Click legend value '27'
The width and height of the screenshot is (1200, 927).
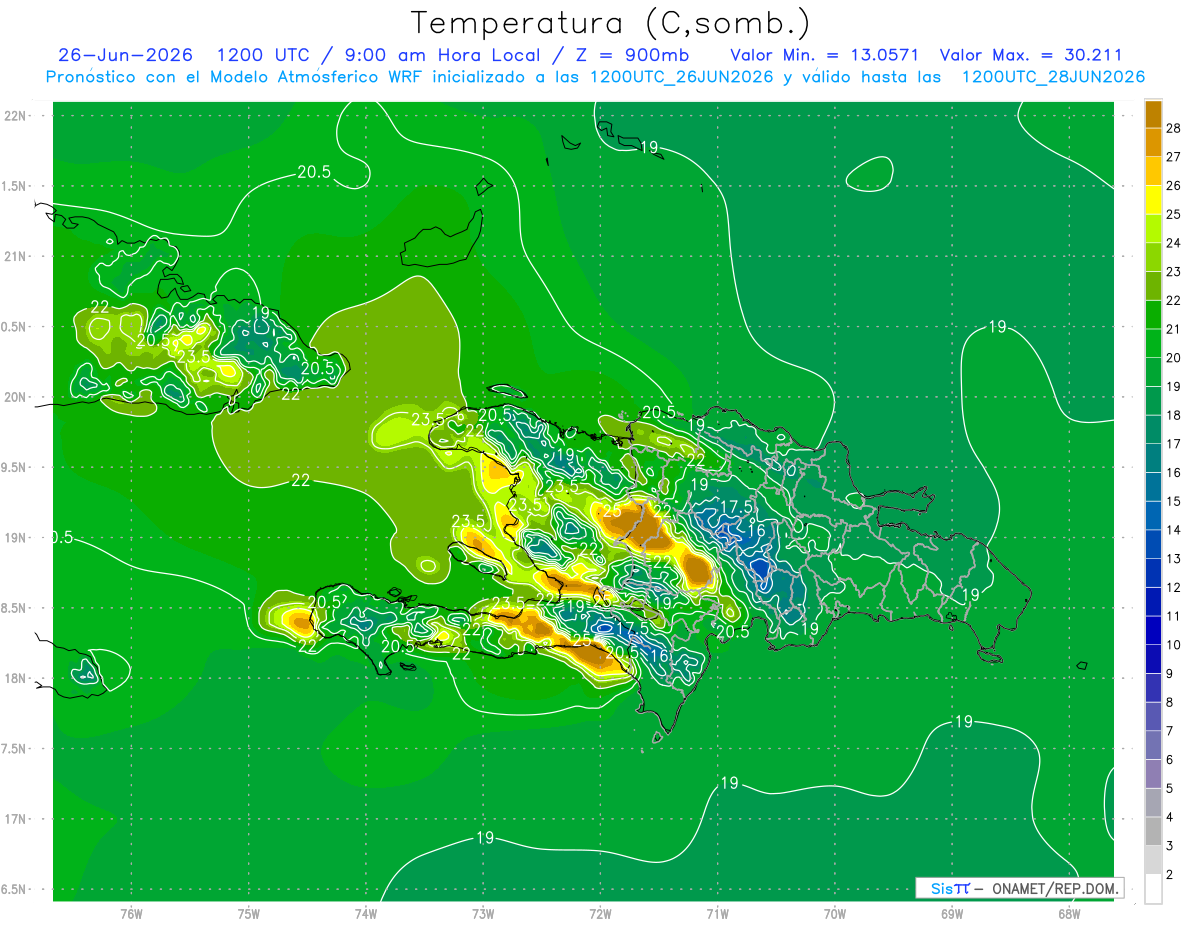pos(1174,157)
